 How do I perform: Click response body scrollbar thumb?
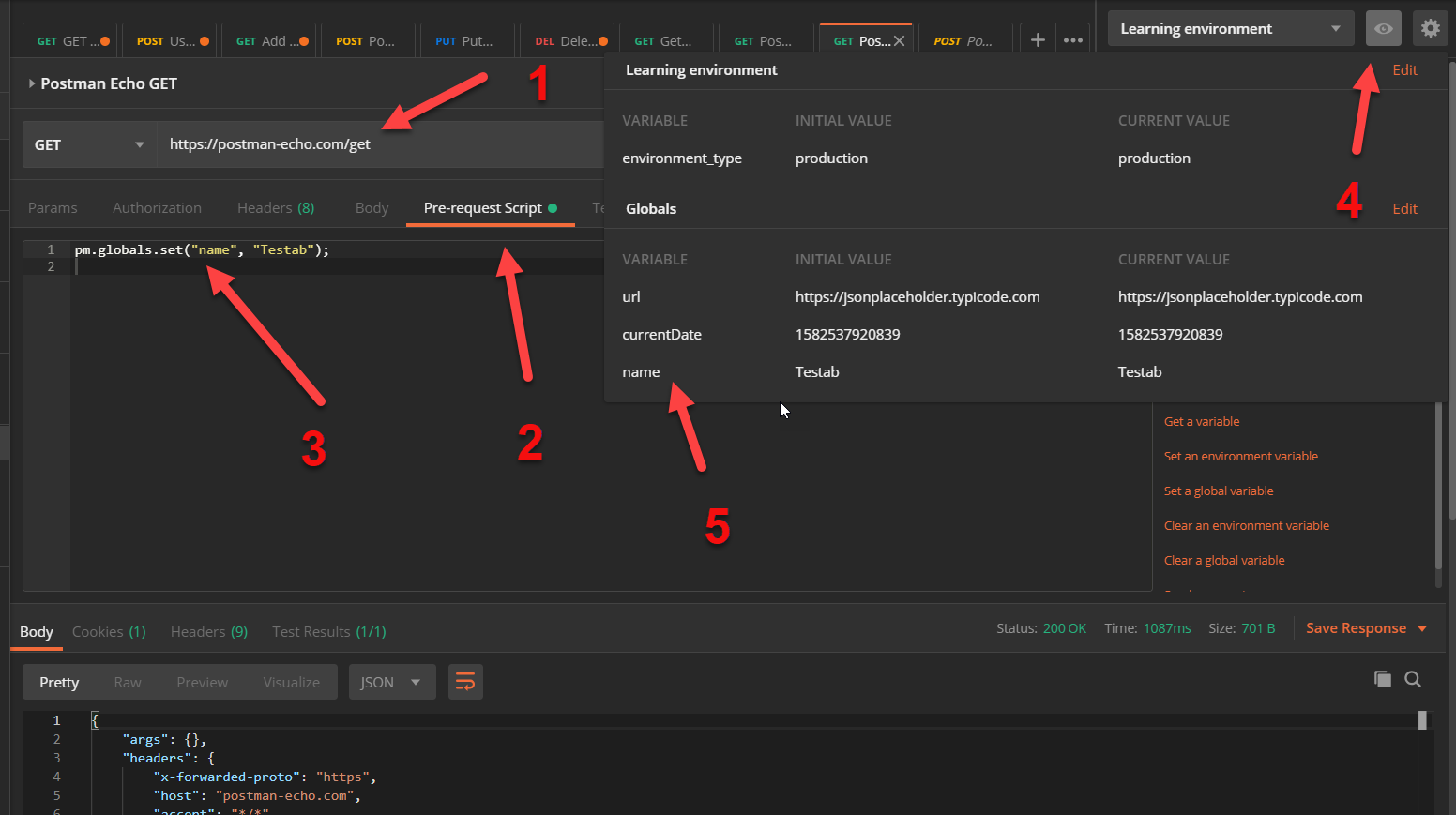click(1422, 719)
